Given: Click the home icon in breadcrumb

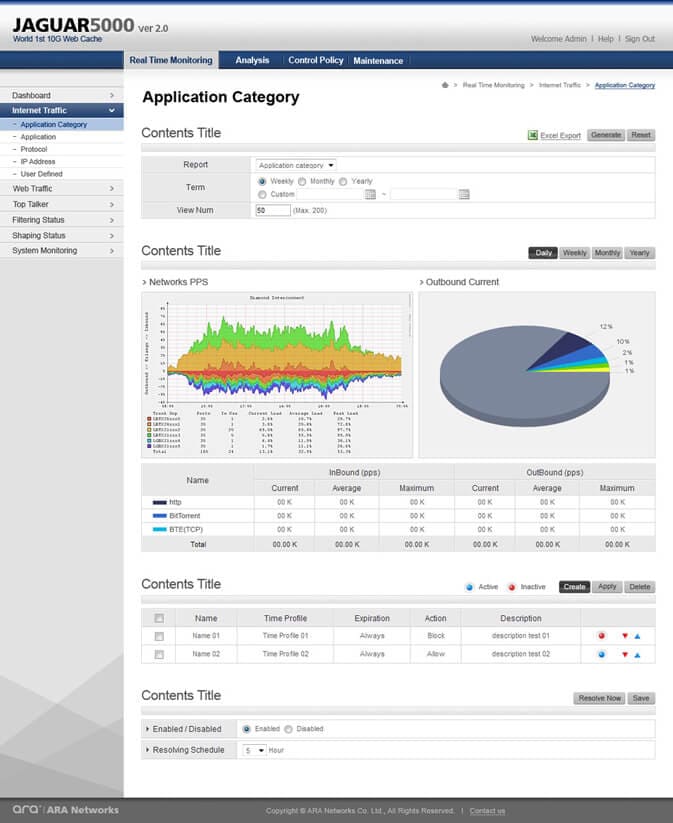Looking at the screenshot, I should tap(445, 85).
